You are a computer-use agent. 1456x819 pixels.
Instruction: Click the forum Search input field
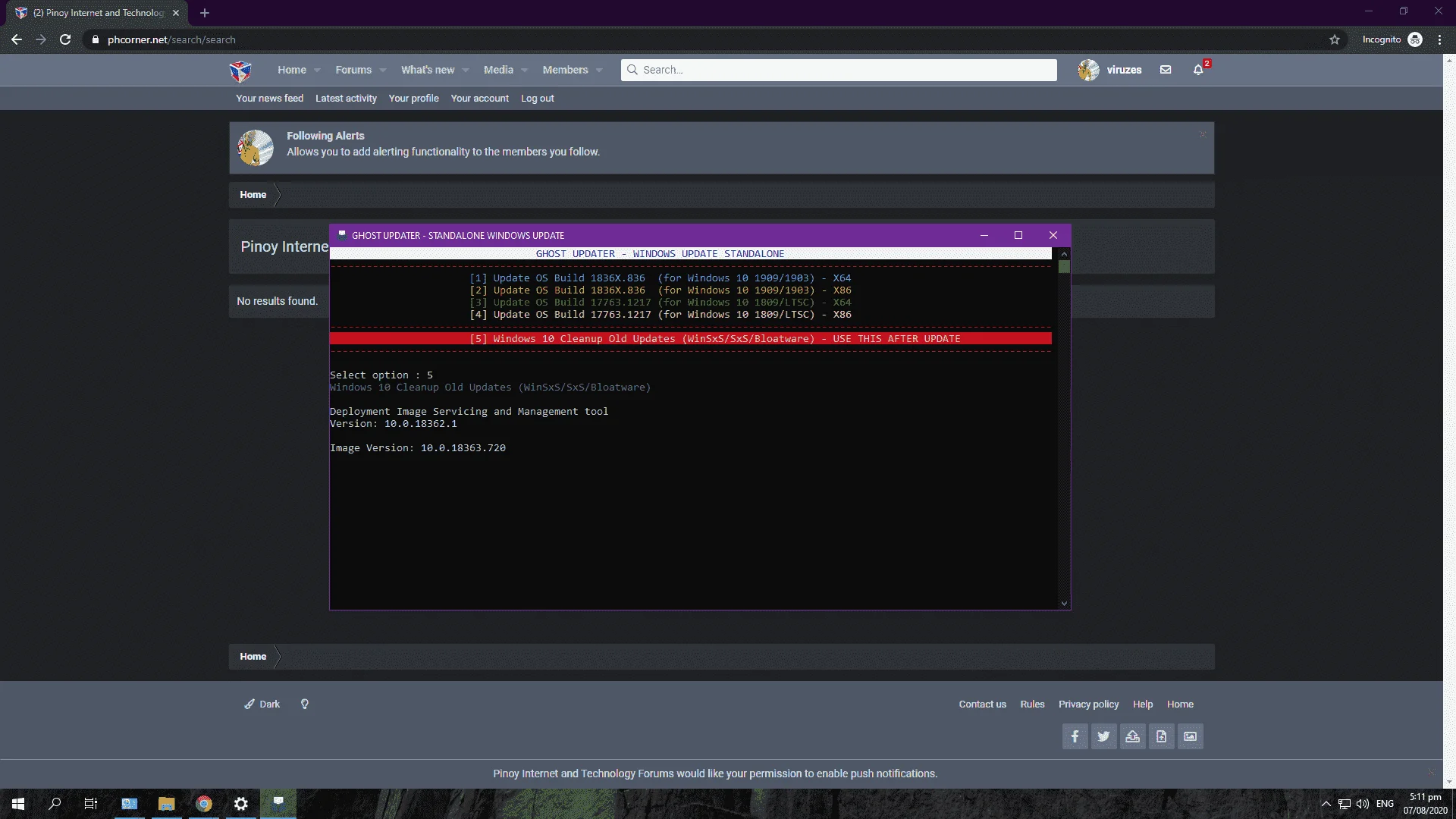pyautogui.click(x=839, y=70)
